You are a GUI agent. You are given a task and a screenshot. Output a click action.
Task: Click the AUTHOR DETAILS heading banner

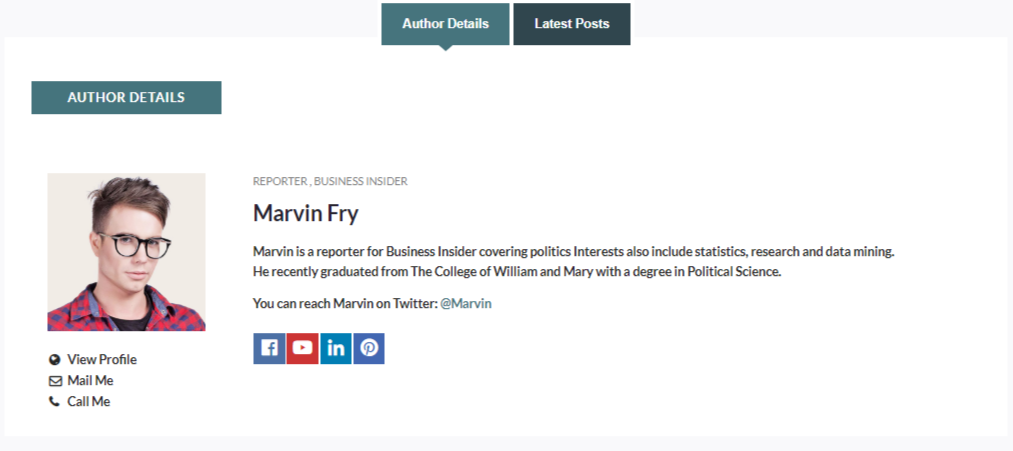click(126, 98)
